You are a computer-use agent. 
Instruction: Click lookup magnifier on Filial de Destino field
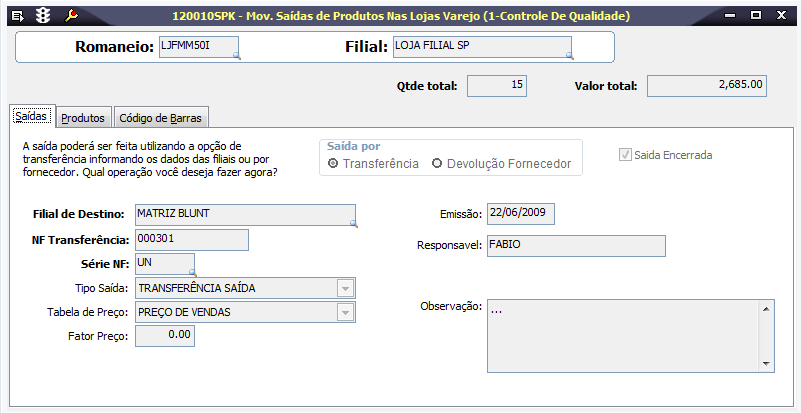click(354, 225)
